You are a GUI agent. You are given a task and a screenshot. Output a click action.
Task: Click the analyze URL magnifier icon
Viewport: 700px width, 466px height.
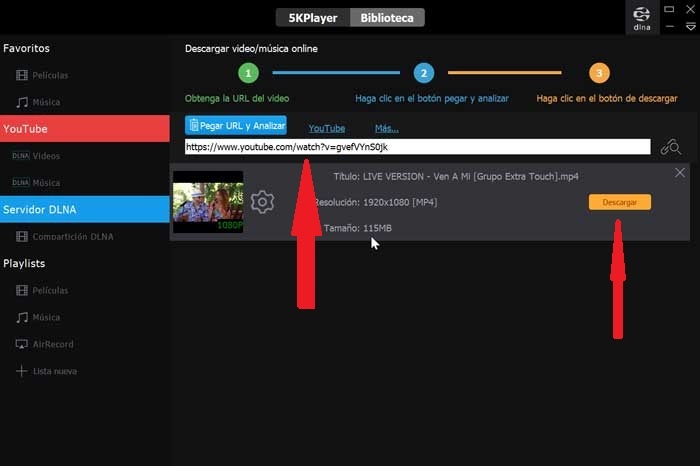coord(671,147)
